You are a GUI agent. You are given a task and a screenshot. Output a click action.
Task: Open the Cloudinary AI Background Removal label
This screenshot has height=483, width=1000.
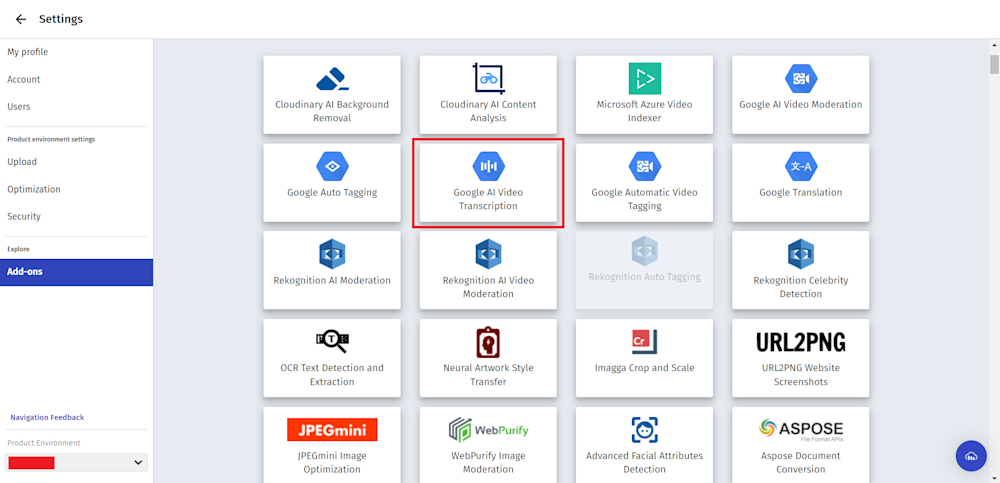click(x=332, y=111)
